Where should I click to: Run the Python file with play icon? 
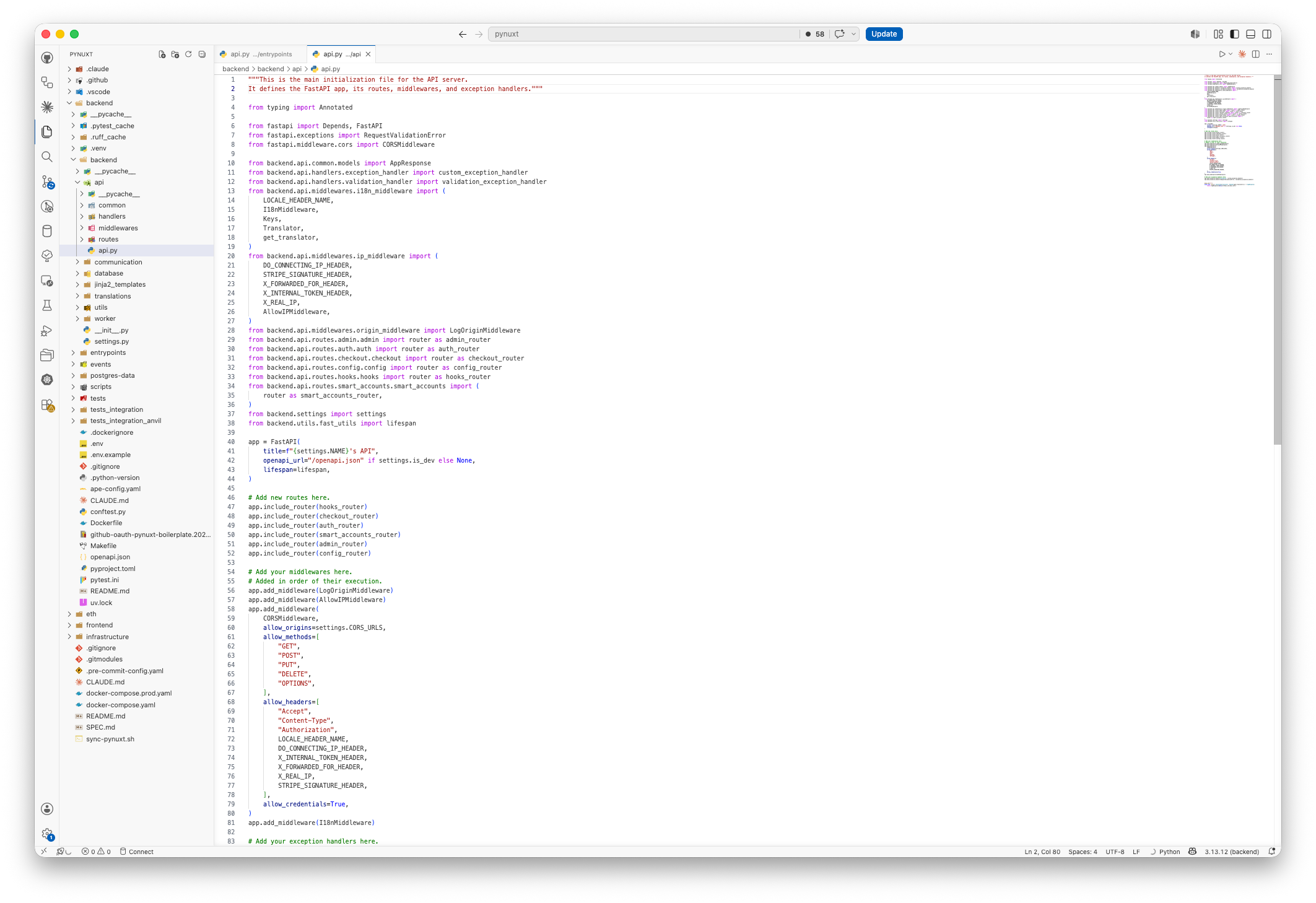coord(1222,55)
